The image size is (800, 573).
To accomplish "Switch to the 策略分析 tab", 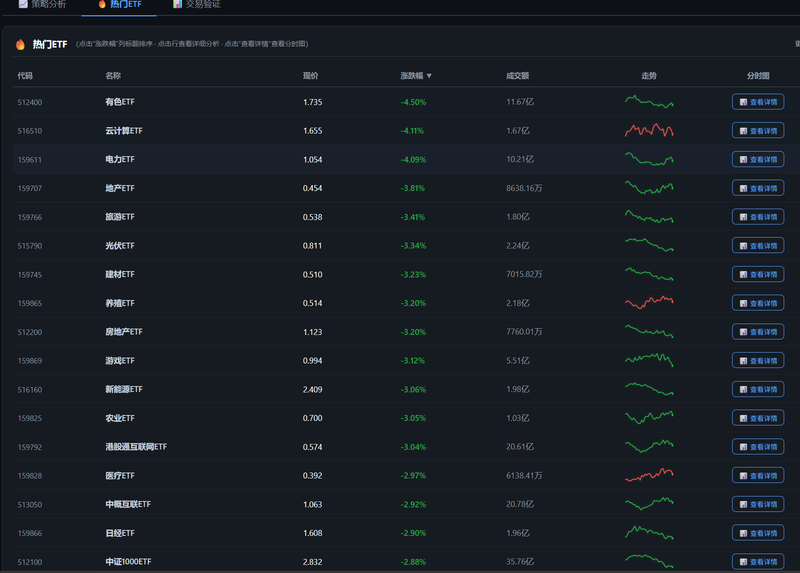I will pyautogui.click(x=43, y=4).
